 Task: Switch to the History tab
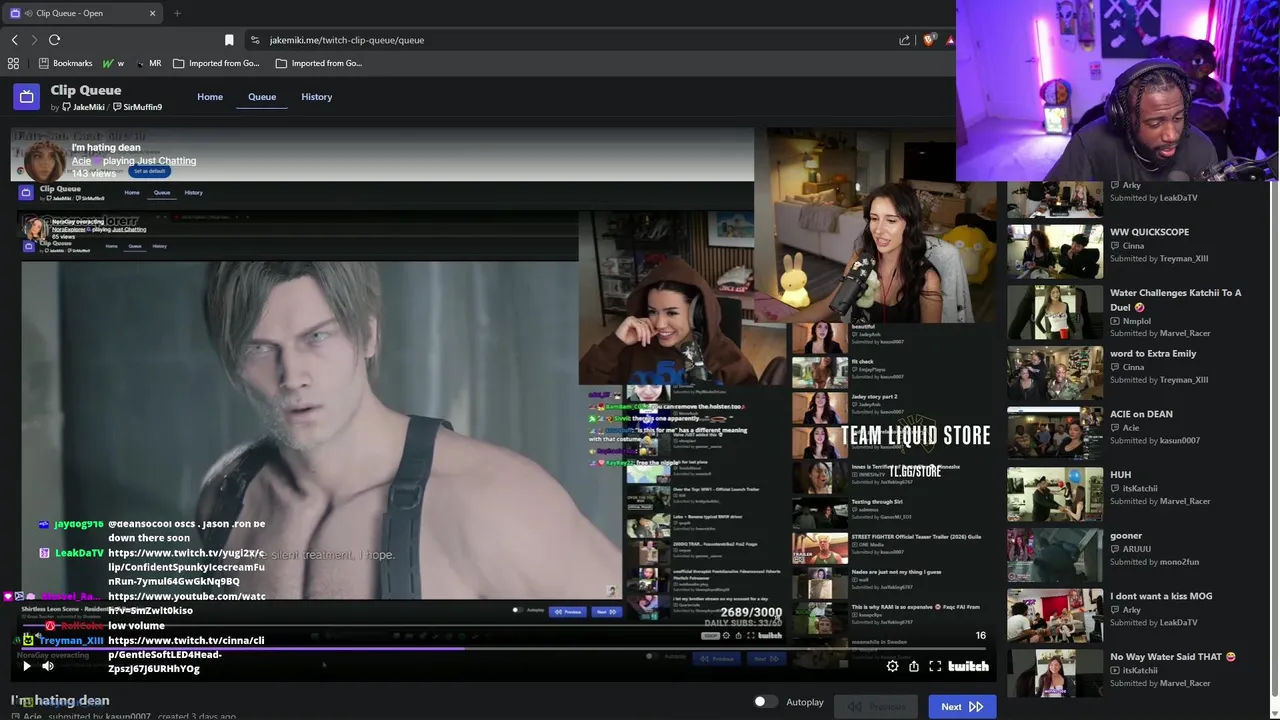tap(316, 97)
